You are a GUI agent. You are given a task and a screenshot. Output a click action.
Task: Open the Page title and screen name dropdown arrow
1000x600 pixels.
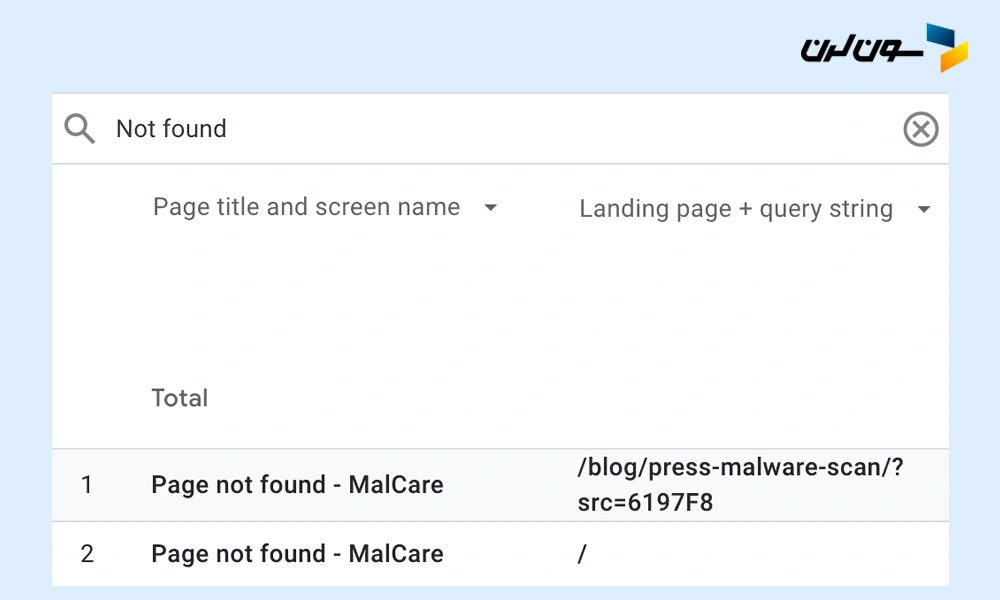490,208
